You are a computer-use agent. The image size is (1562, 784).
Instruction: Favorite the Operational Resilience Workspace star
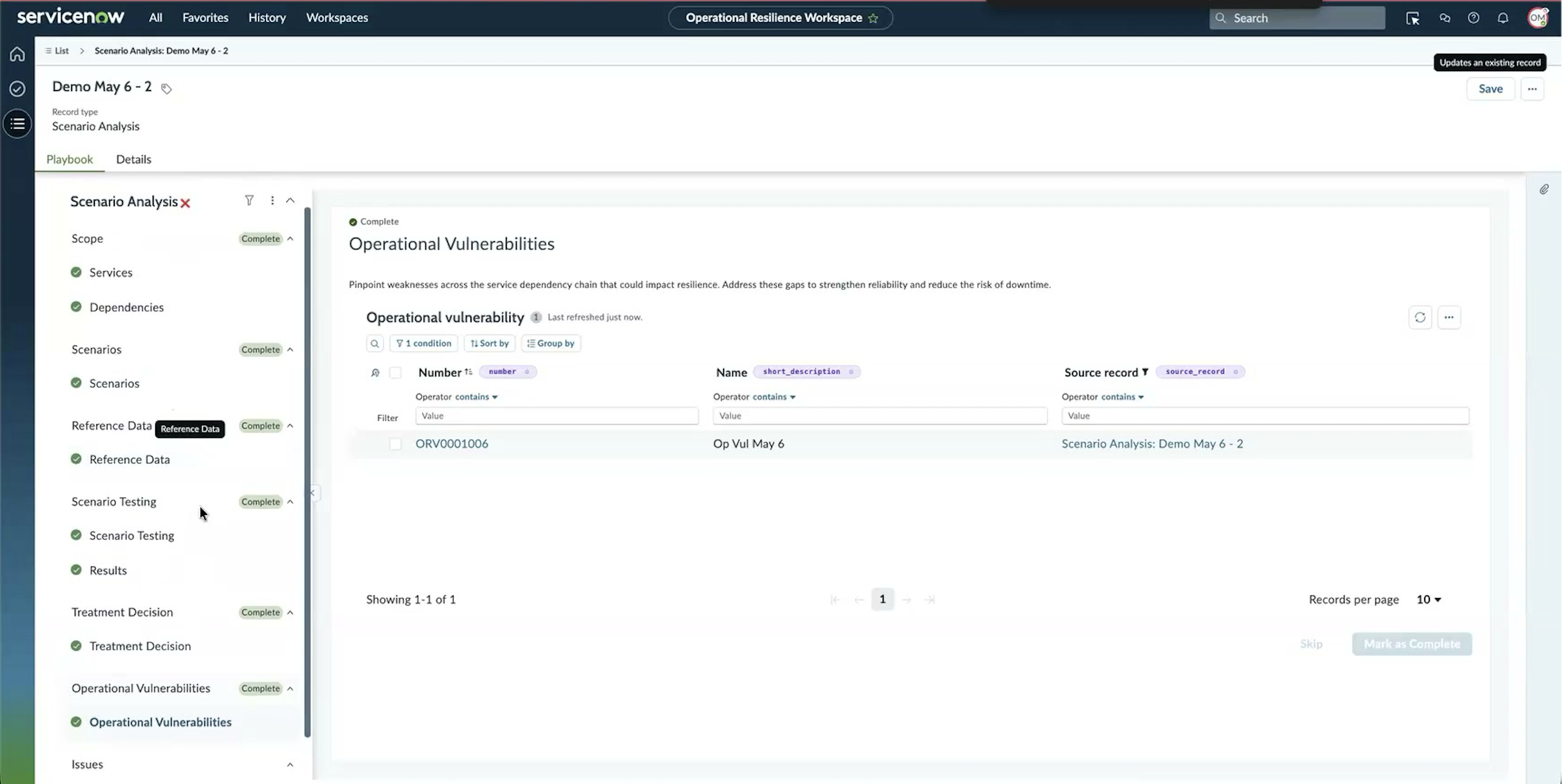click(x=873, y=18)
